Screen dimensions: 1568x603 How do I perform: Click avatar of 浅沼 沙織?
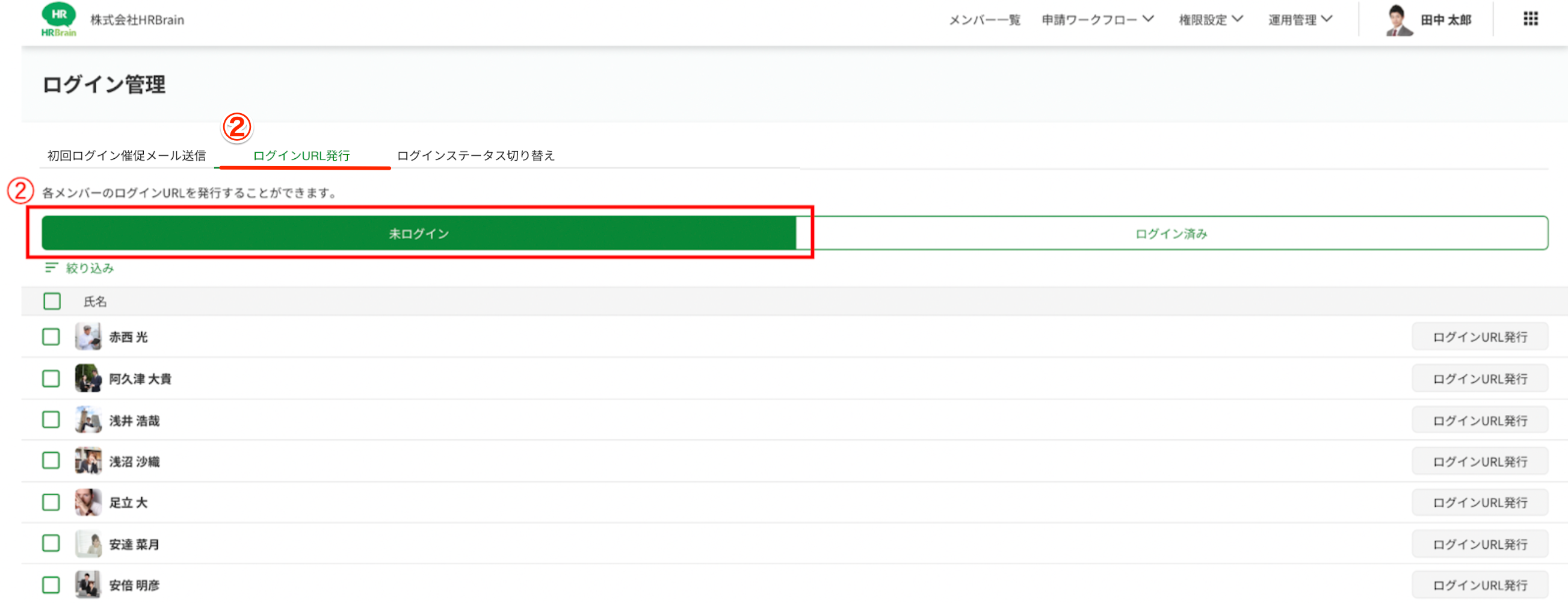coord(88,461)
